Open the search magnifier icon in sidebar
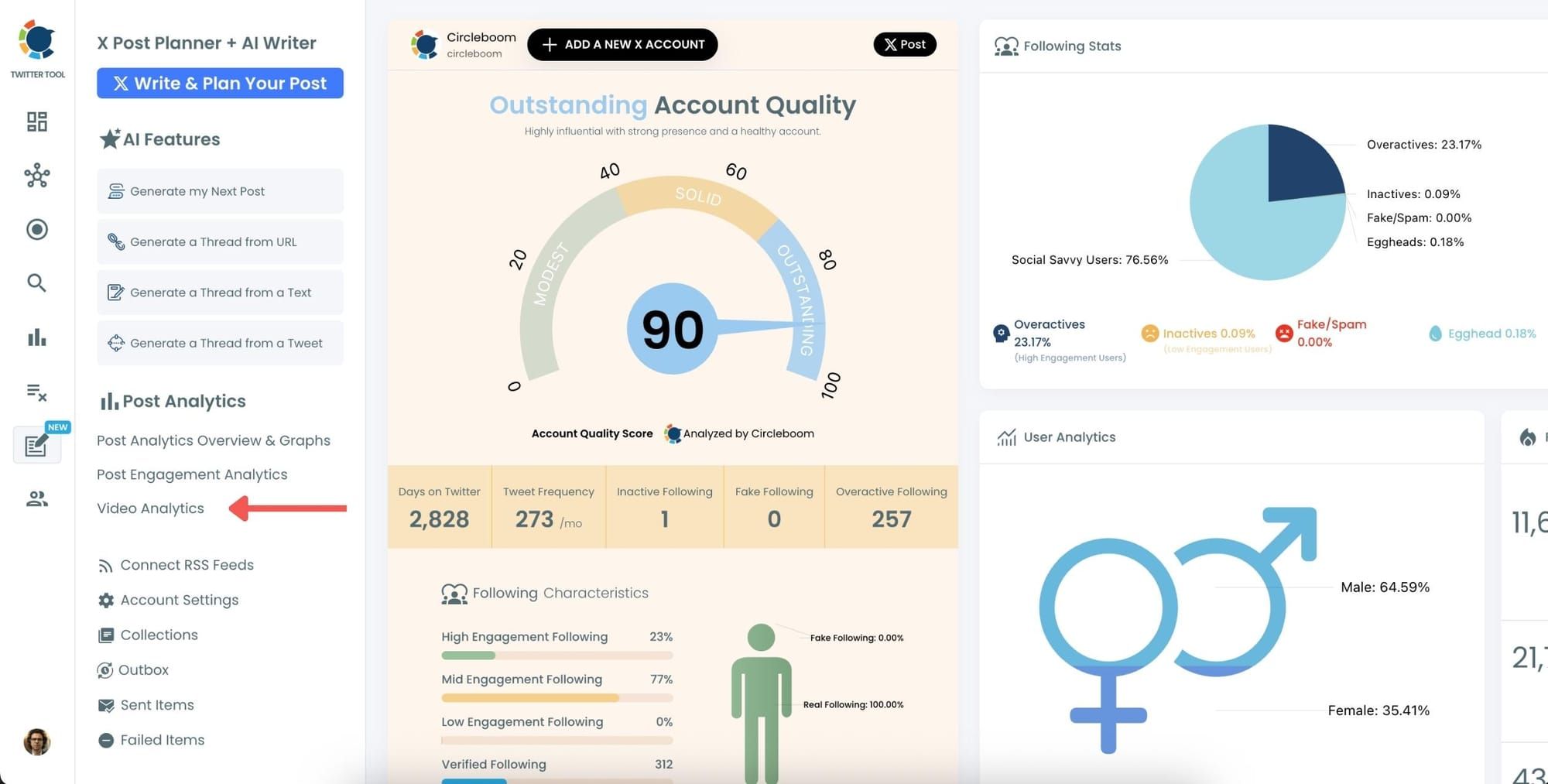 36,282
